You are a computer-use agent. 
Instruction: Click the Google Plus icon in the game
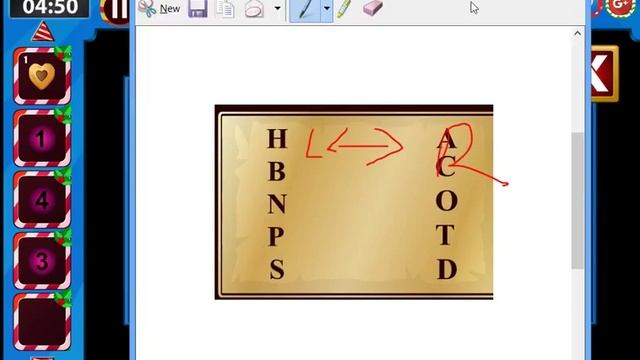click(x=620, y=7)
